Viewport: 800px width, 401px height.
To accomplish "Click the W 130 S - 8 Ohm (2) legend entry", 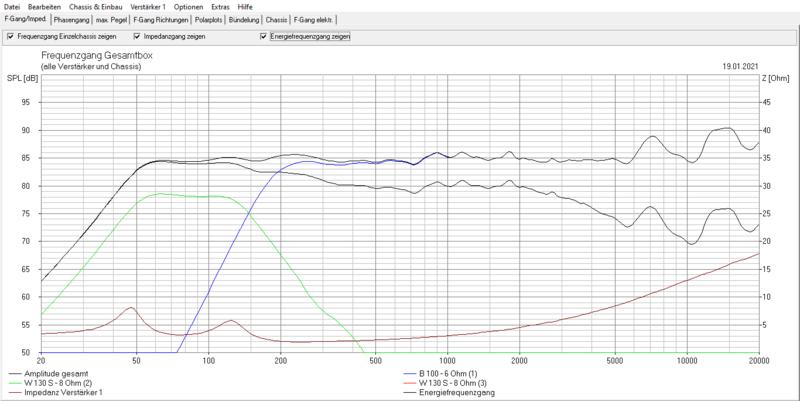I will [58, 383].
